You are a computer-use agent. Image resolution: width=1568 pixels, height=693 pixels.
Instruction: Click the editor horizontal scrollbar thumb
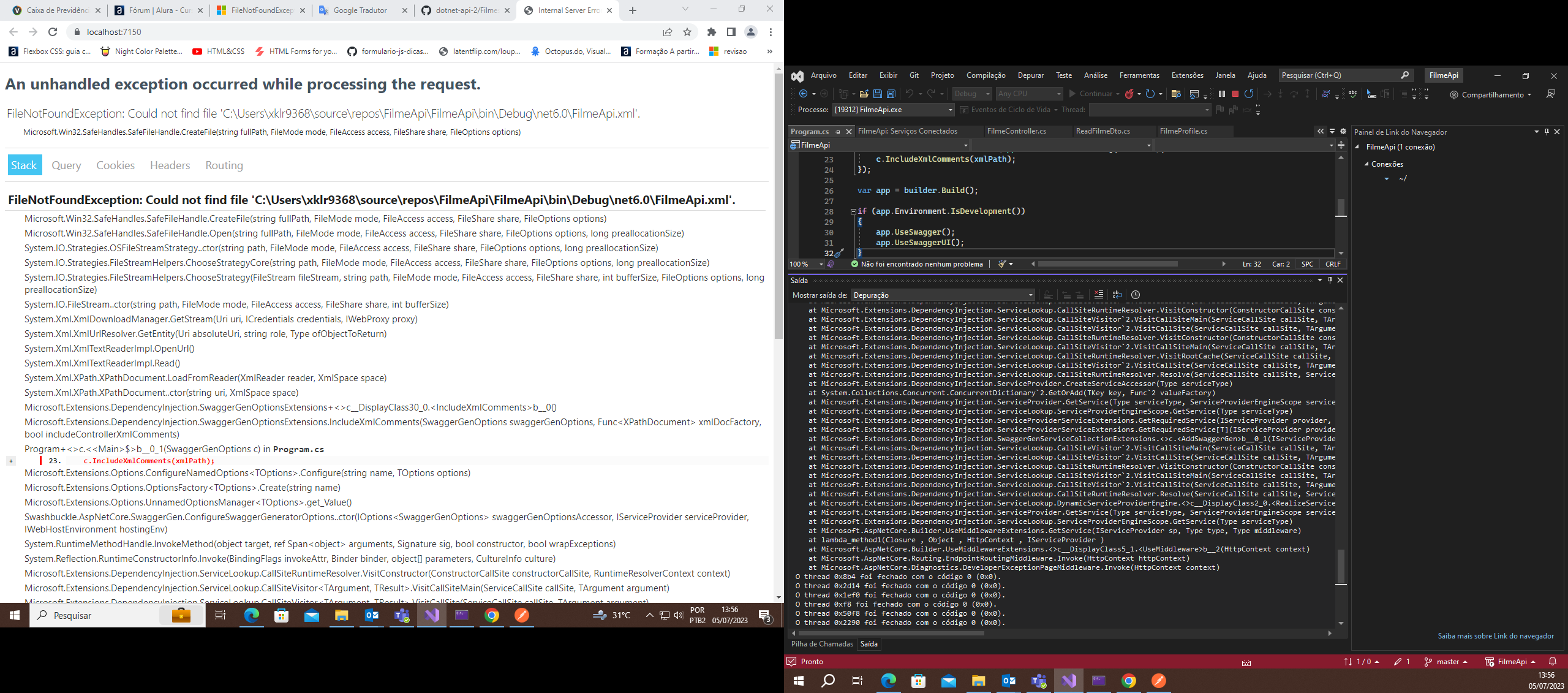1107,264
